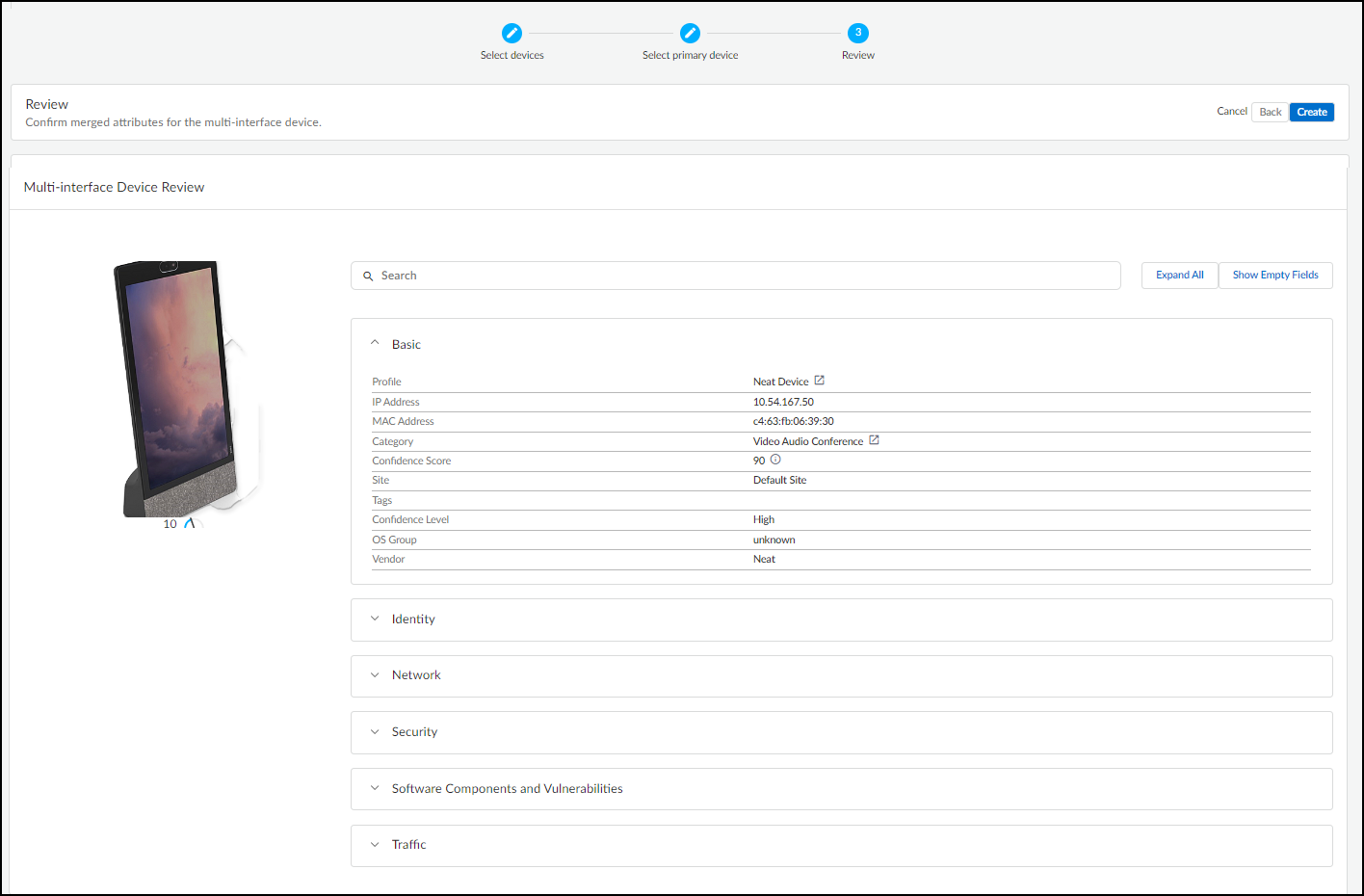The width and height of the screenshot is (1364, 896).
Task: Click the Select devices step pencil icon
Action: [511, 33]
